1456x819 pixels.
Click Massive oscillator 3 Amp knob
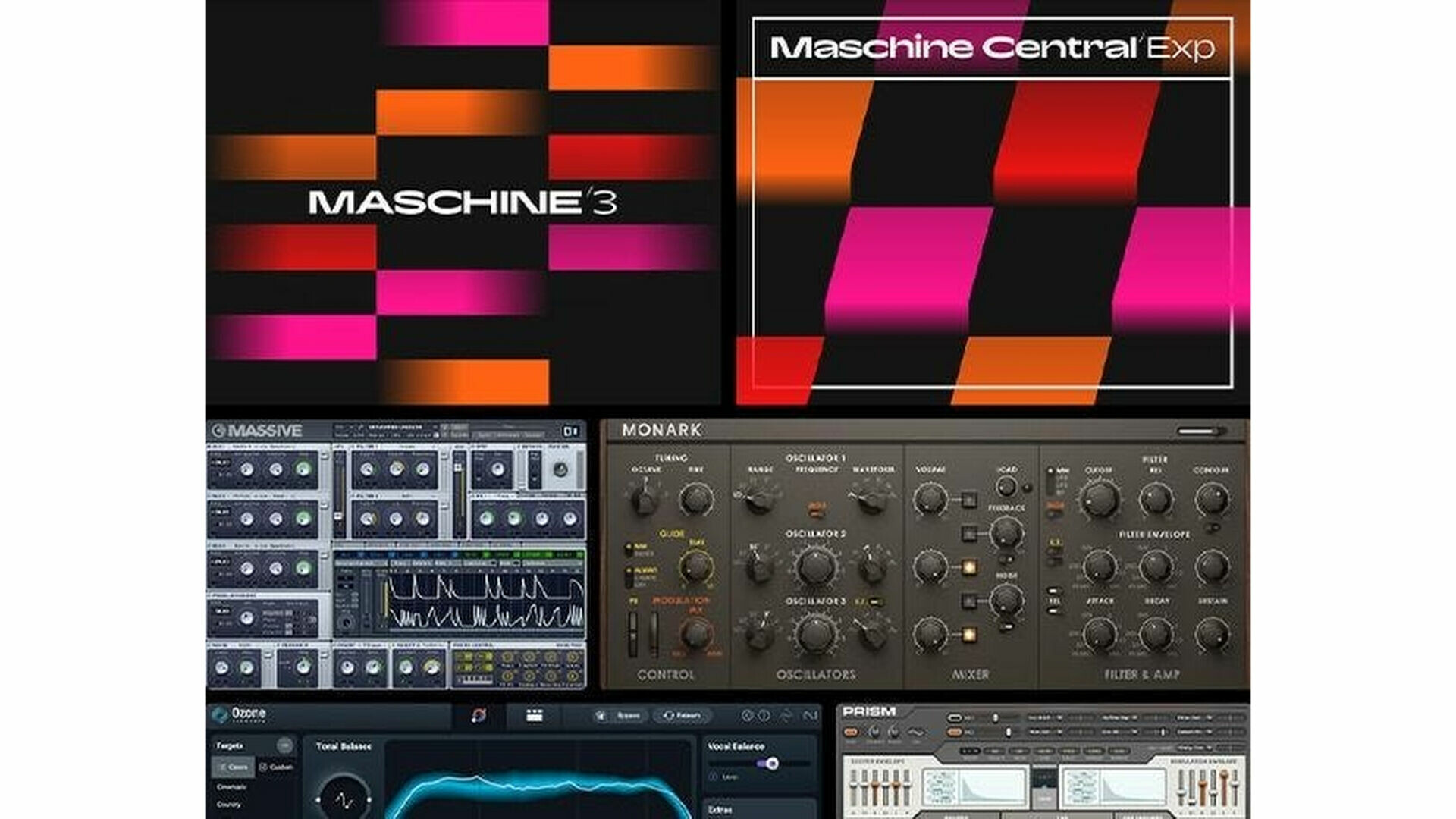(x=304, y=568)
